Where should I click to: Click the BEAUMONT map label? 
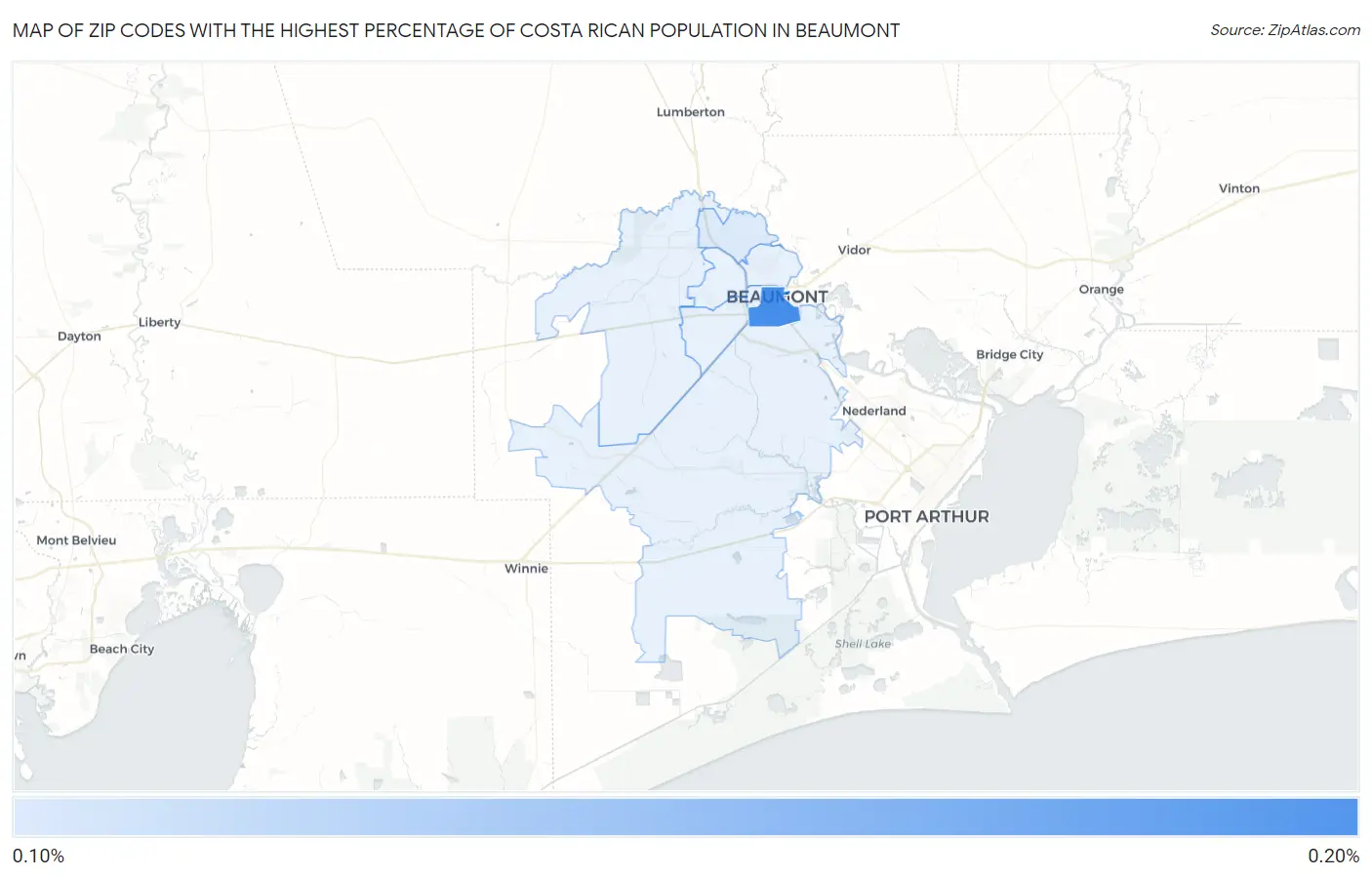777,297
